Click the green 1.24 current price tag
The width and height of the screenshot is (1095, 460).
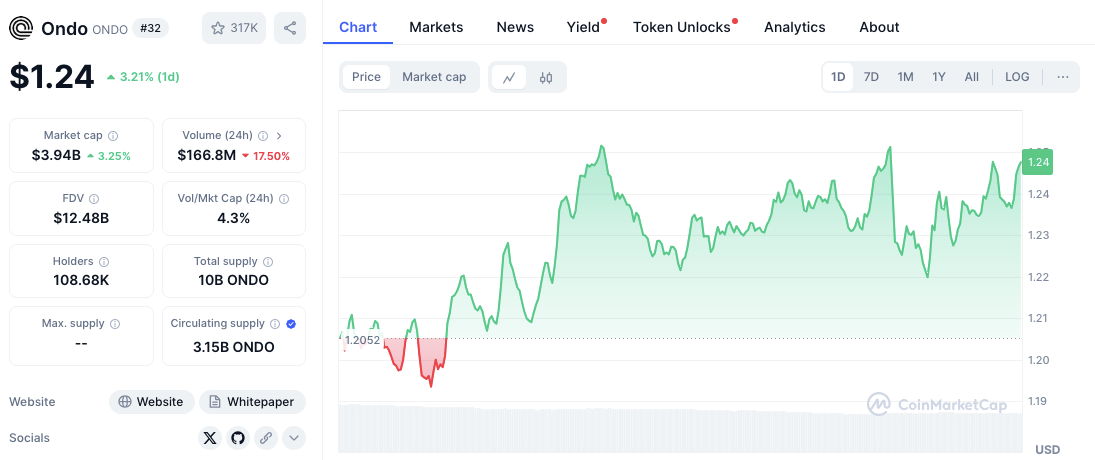[x=1037, y=162]
